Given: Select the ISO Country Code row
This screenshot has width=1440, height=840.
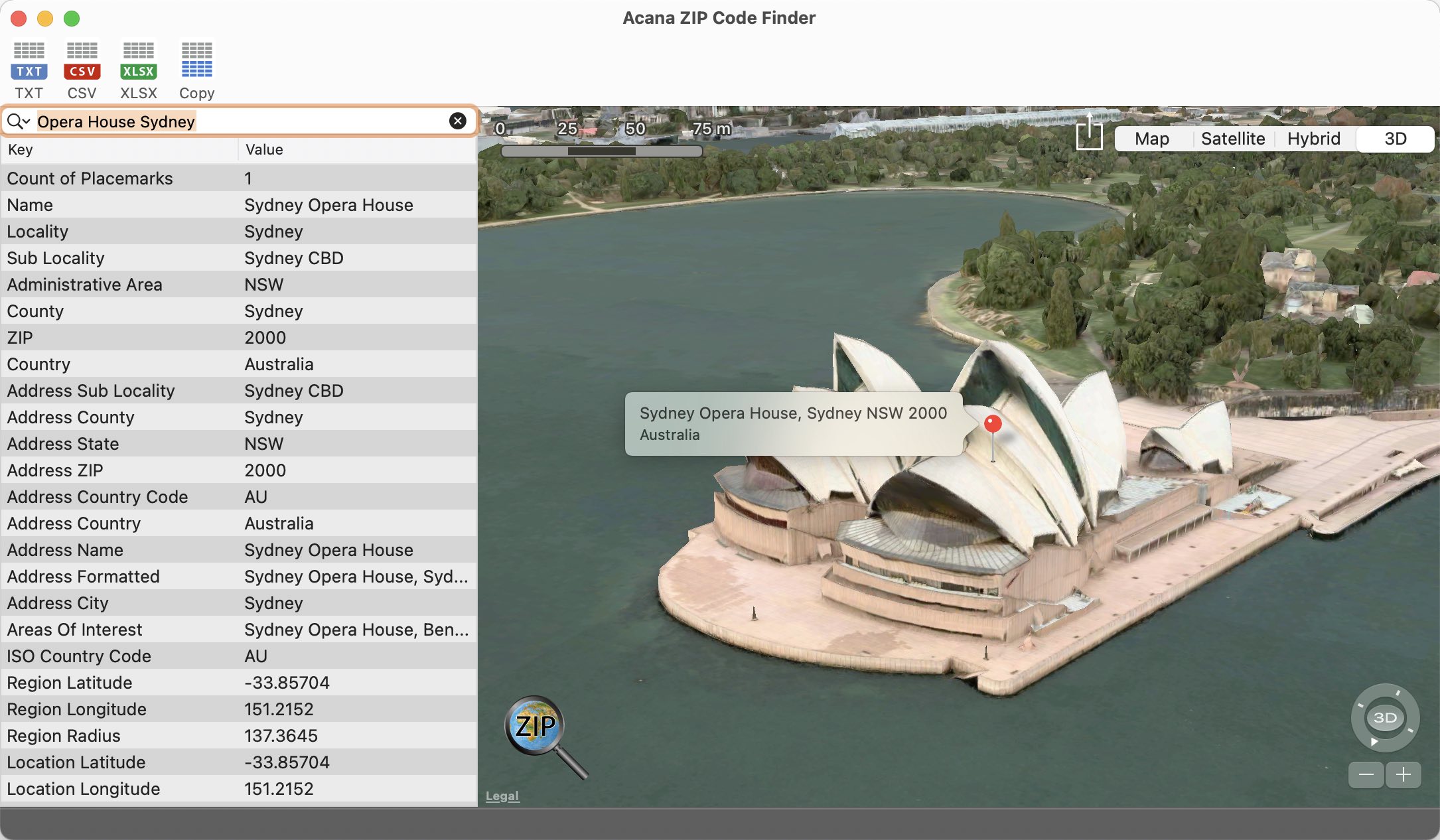Looking at the screenshot, I should pyautogui.click(x=239, y=656).
